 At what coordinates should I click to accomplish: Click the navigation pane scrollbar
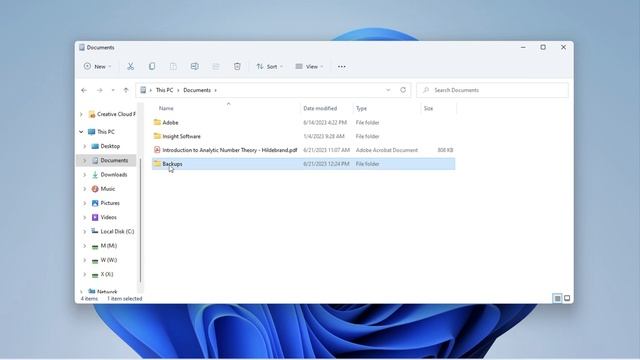click(x=140, y=220)
